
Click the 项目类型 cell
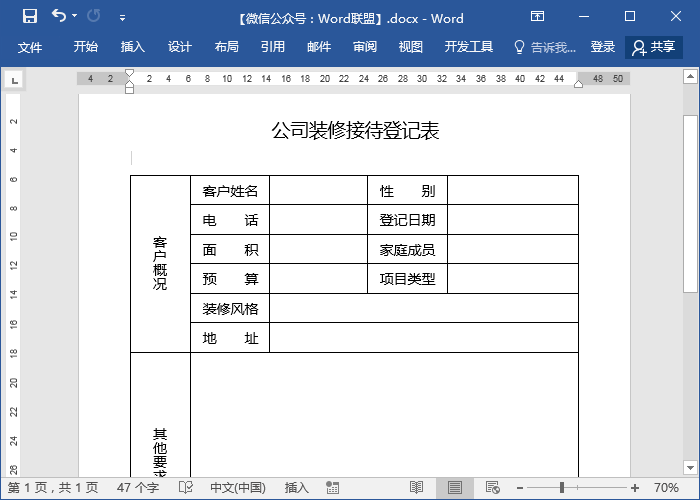407,279
